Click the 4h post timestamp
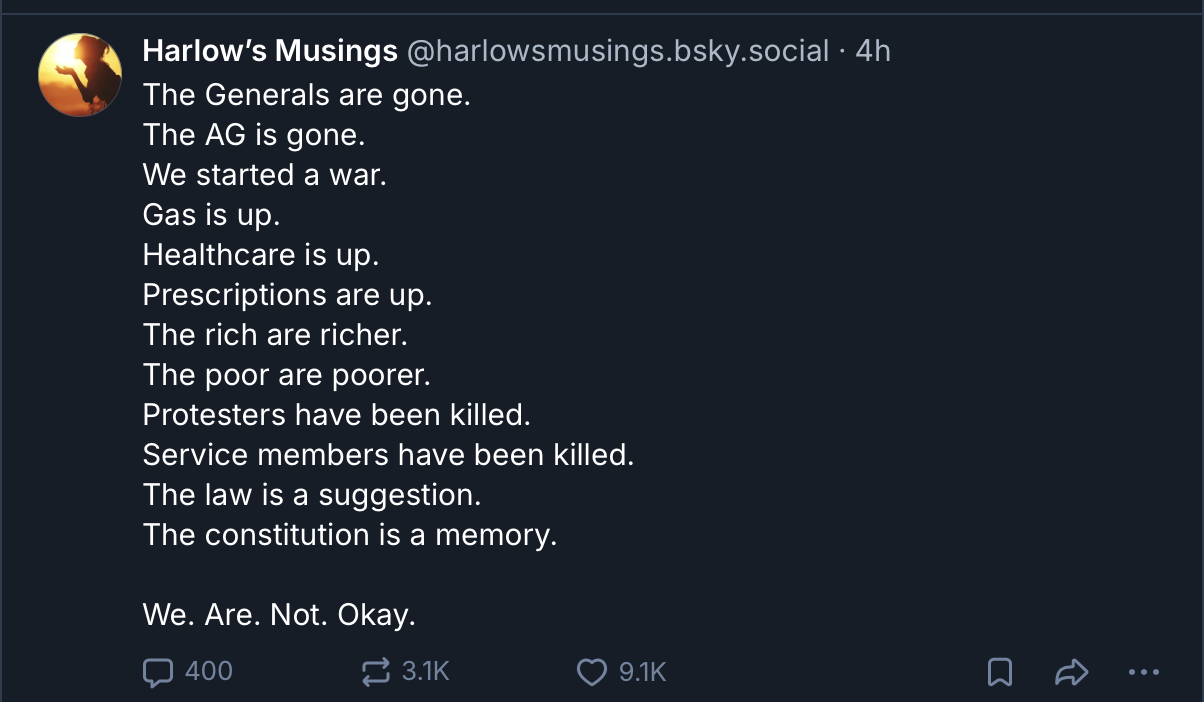The image size is (1204, 702). 873,51
